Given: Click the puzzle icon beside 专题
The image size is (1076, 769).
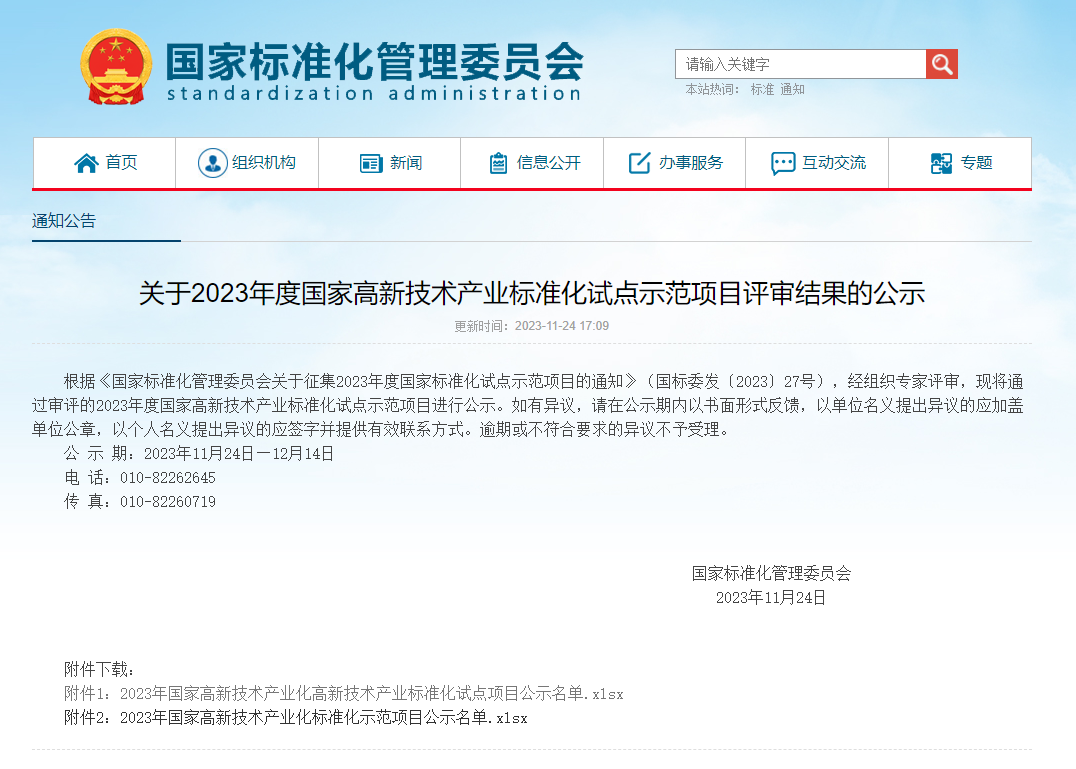Looking at the screenshot, I should tap(941, 163).
